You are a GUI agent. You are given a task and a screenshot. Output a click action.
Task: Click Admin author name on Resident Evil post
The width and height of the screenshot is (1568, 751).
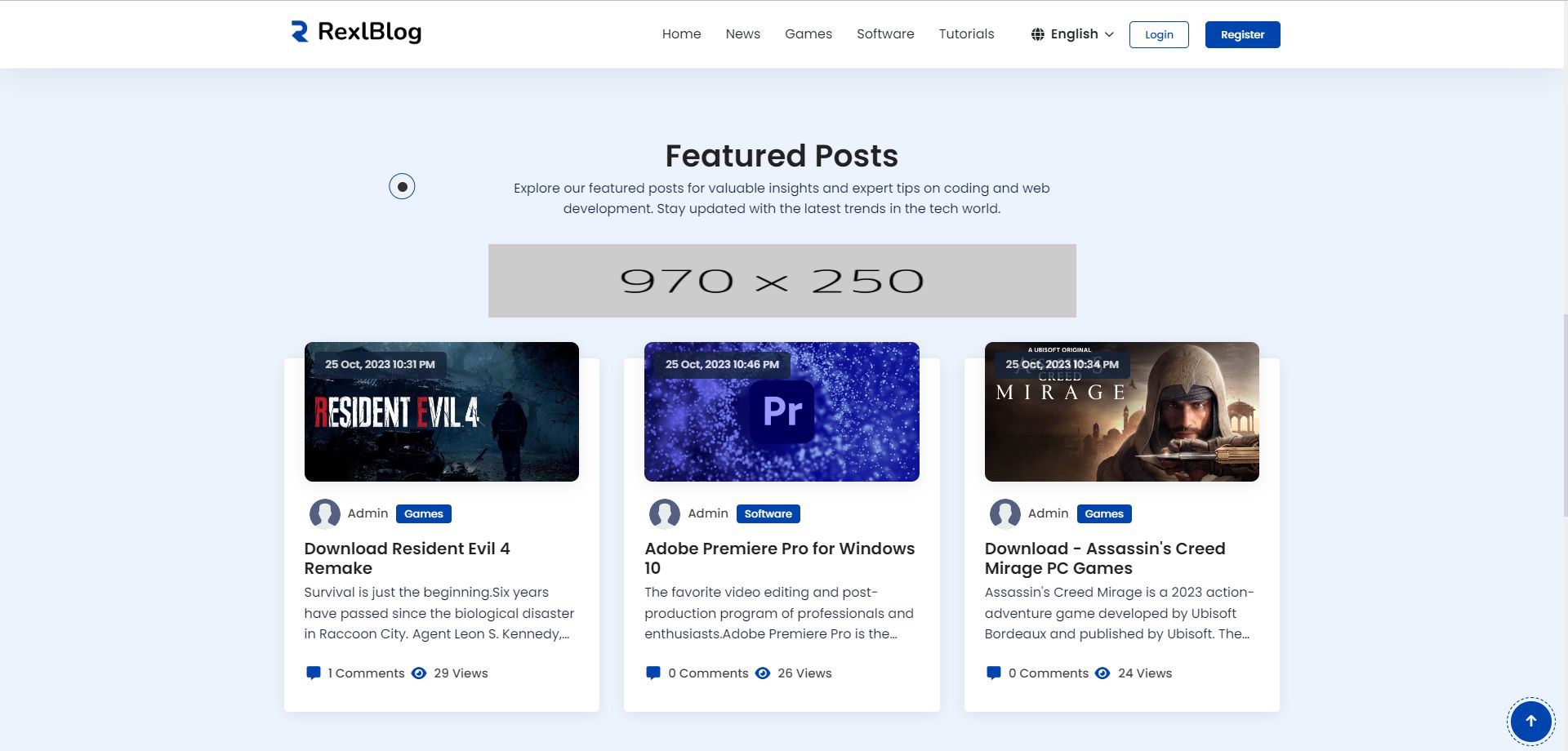[x=367, y=513]
